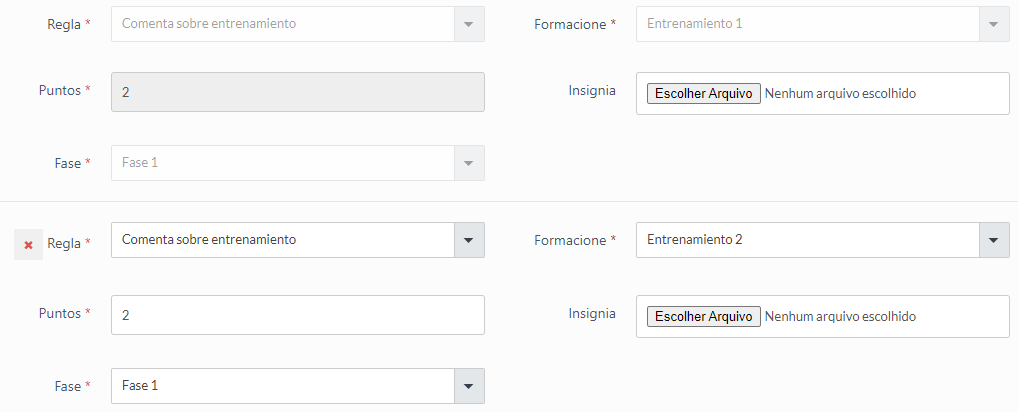Click arrow of the Entrenamiento 1 dropdown
Screen dimensions: 1018x412
[x=993, y=23]
